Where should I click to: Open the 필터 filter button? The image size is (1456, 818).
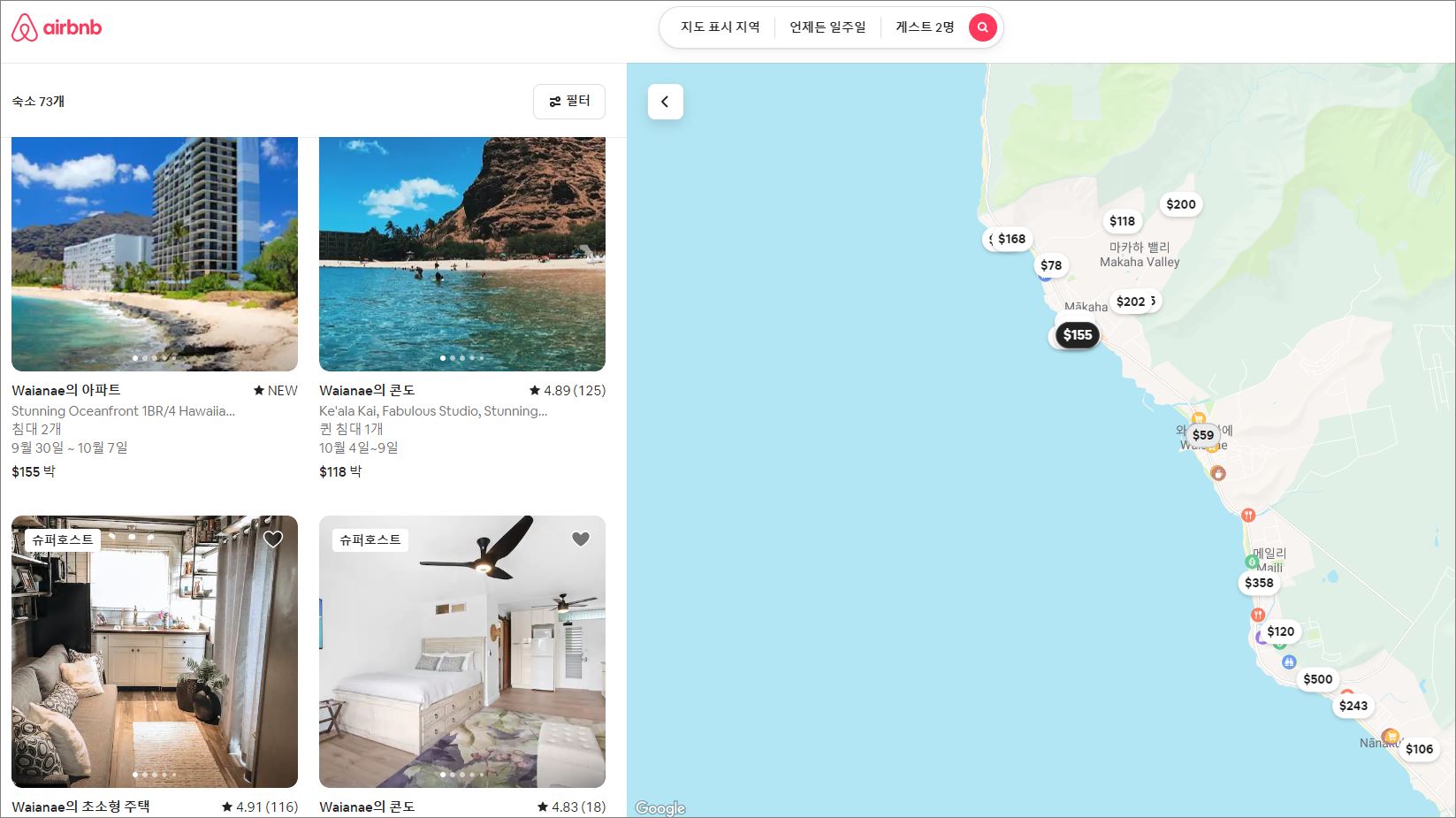click(x=569, y=102)
